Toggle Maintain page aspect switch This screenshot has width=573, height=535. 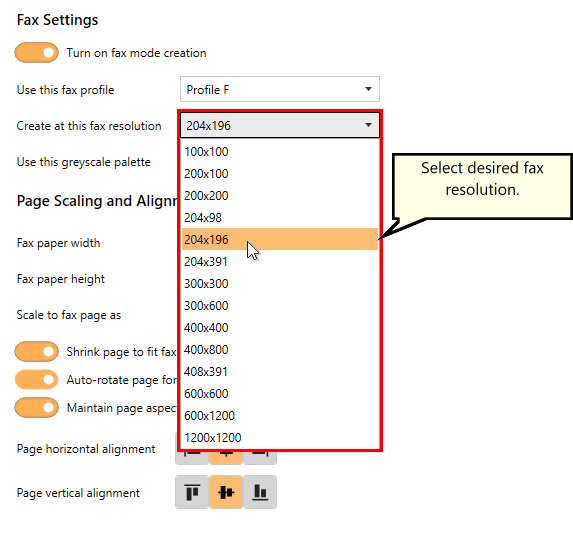click(x=37, y=407)
